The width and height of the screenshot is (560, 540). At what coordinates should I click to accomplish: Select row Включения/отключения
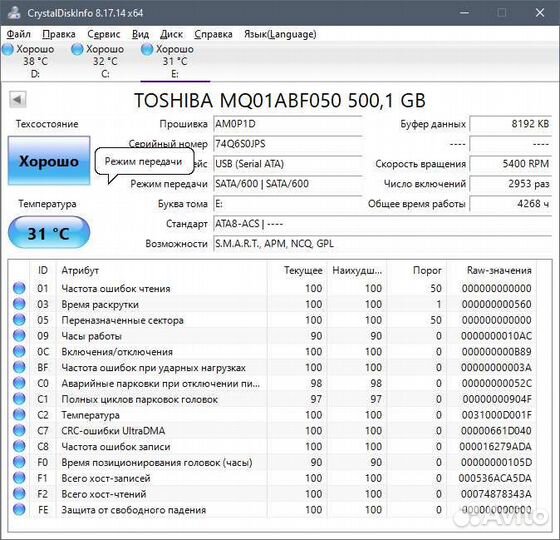click(273, 351)
